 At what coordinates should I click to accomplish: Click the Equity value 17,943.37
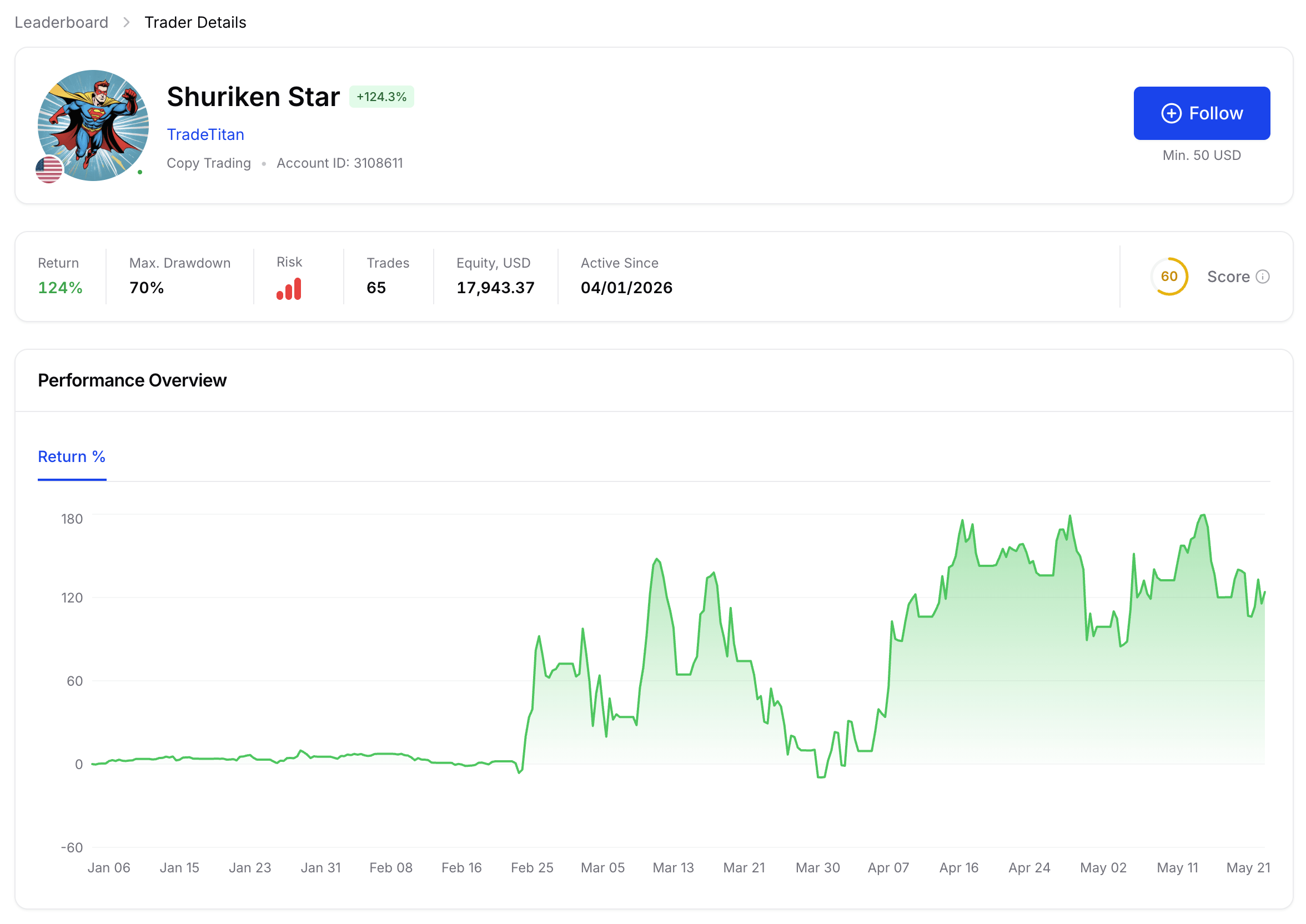click(x=495, y=288)
